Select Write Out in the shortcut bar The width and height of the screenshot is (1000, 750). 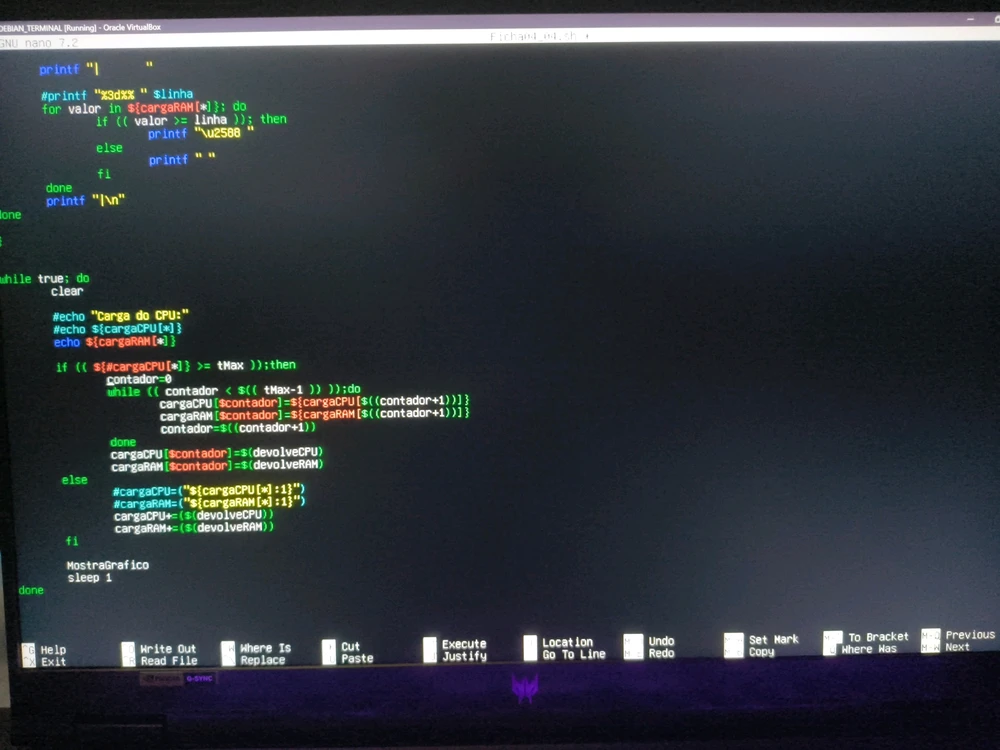pyautogui.click(x=168, y=649)
